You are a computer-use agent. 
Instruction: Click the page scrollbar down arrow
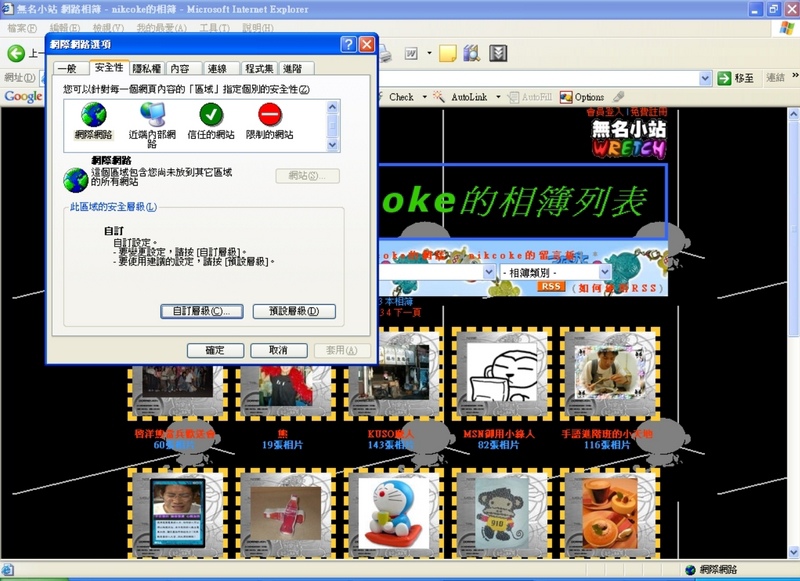point(793,551)
